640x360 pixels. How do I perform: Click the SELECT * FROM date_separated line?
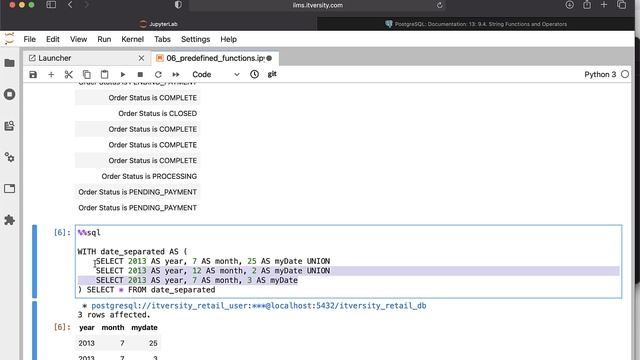(x=147, y=290)
